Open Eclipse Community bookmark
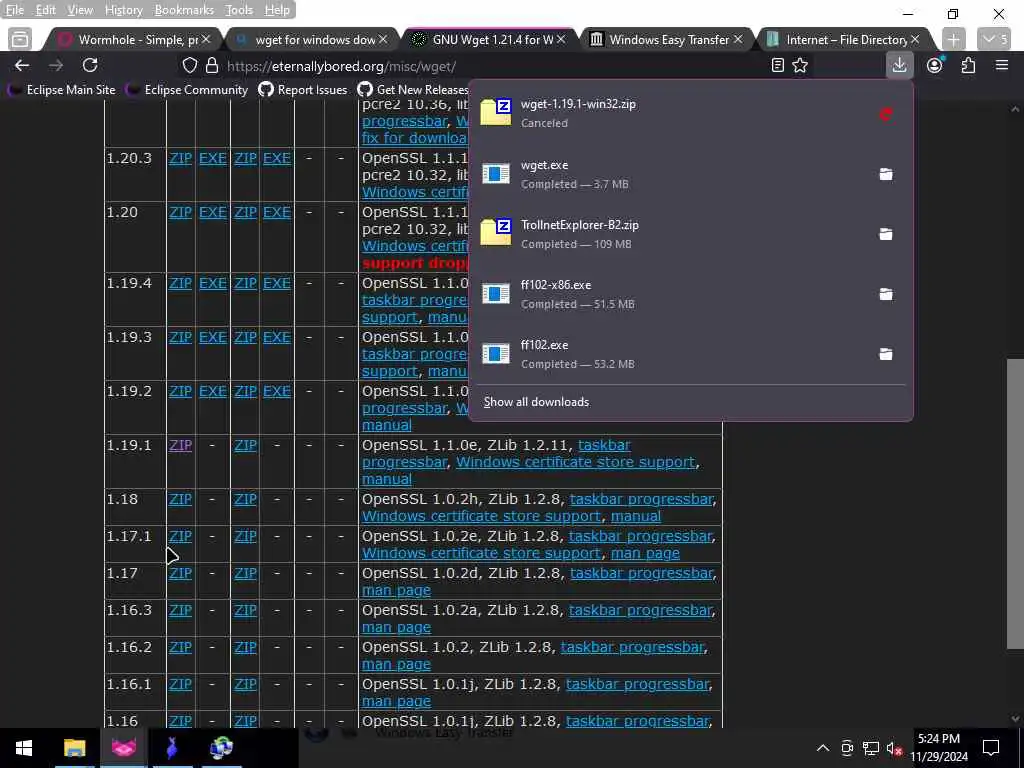This screenshot has height=768, width=1024. [x=187, y=89]
